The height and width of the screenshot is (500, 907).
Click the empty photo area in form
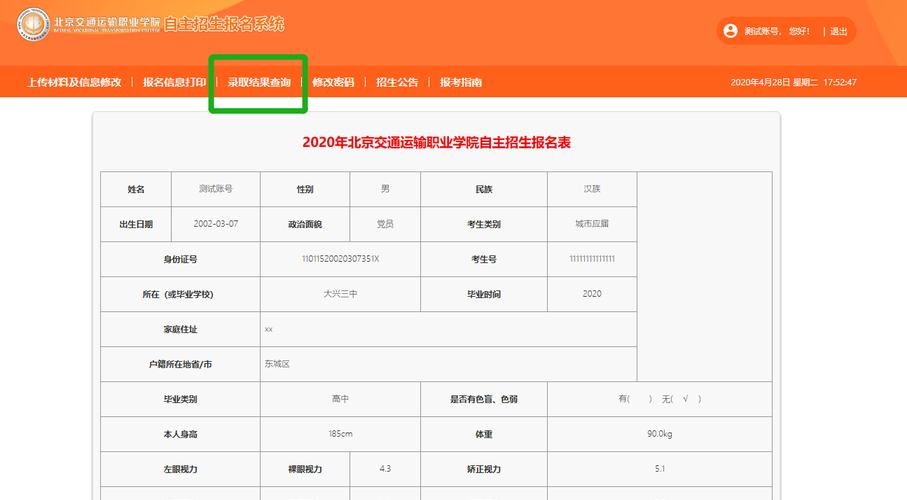(x=705, y=277)
